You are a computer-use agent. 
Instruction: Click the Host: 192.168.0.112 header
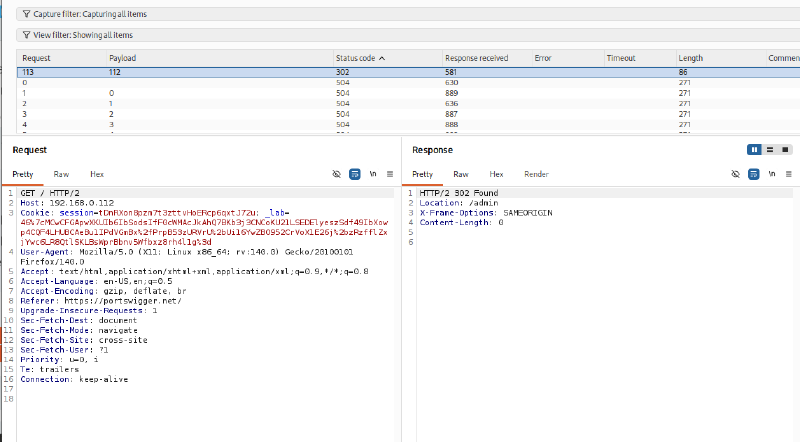pyautogui.click(x=67, y=203)
